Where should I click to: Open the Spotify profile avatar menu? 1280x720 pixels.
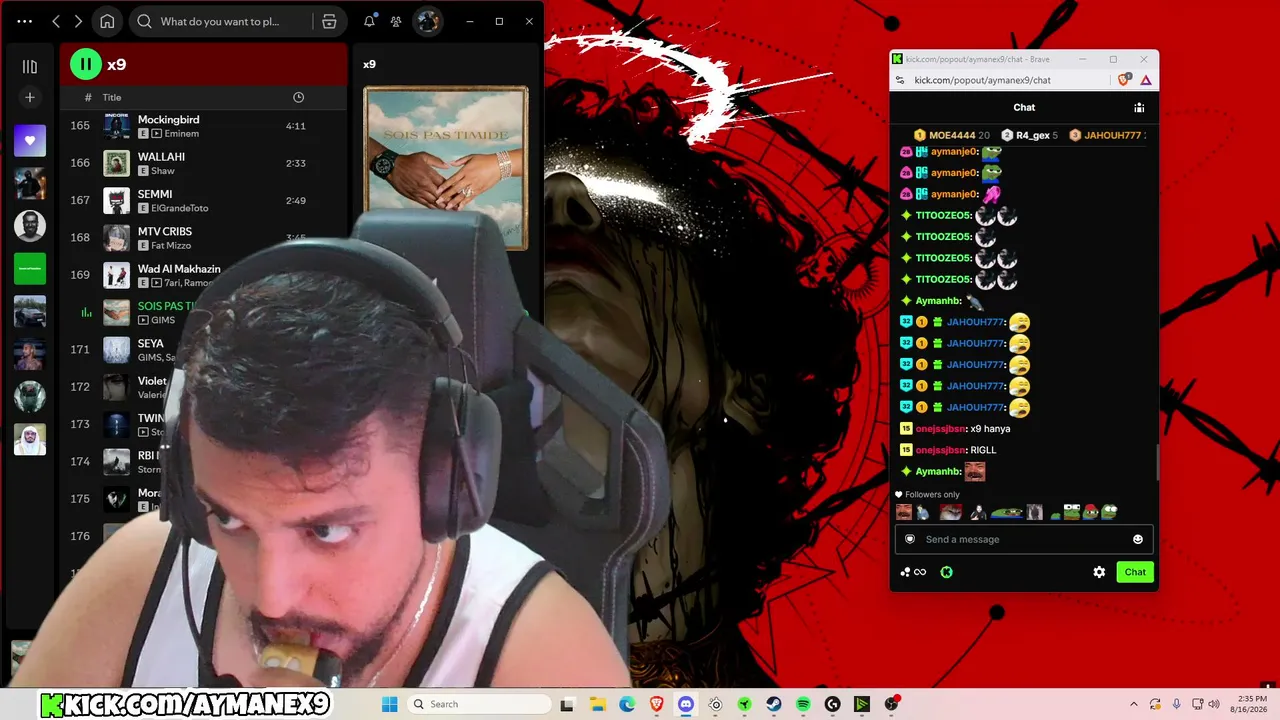(x=428, y=21)
